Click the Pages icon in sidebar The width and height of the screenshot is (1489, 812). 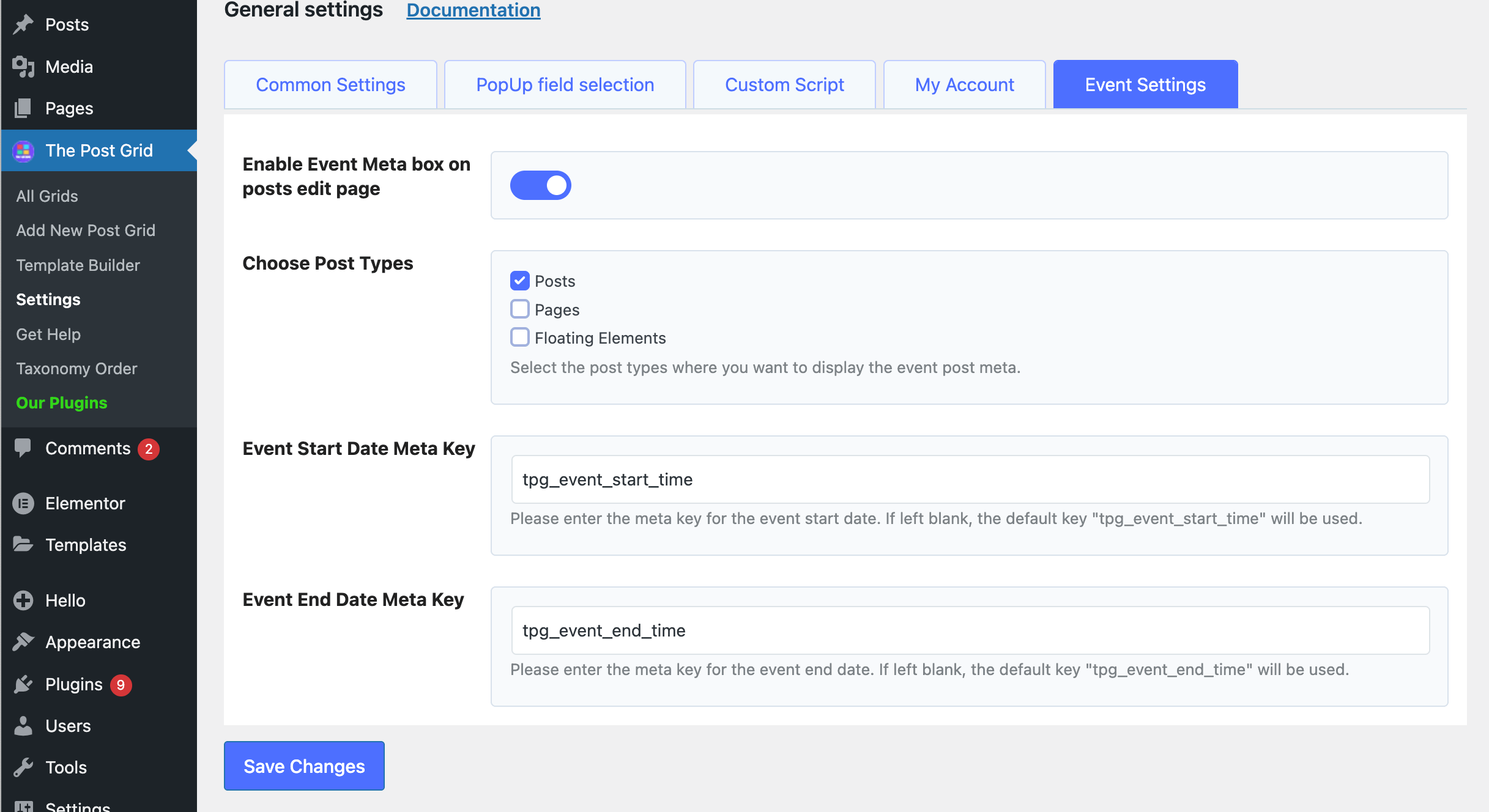click(x=23, y=108)
